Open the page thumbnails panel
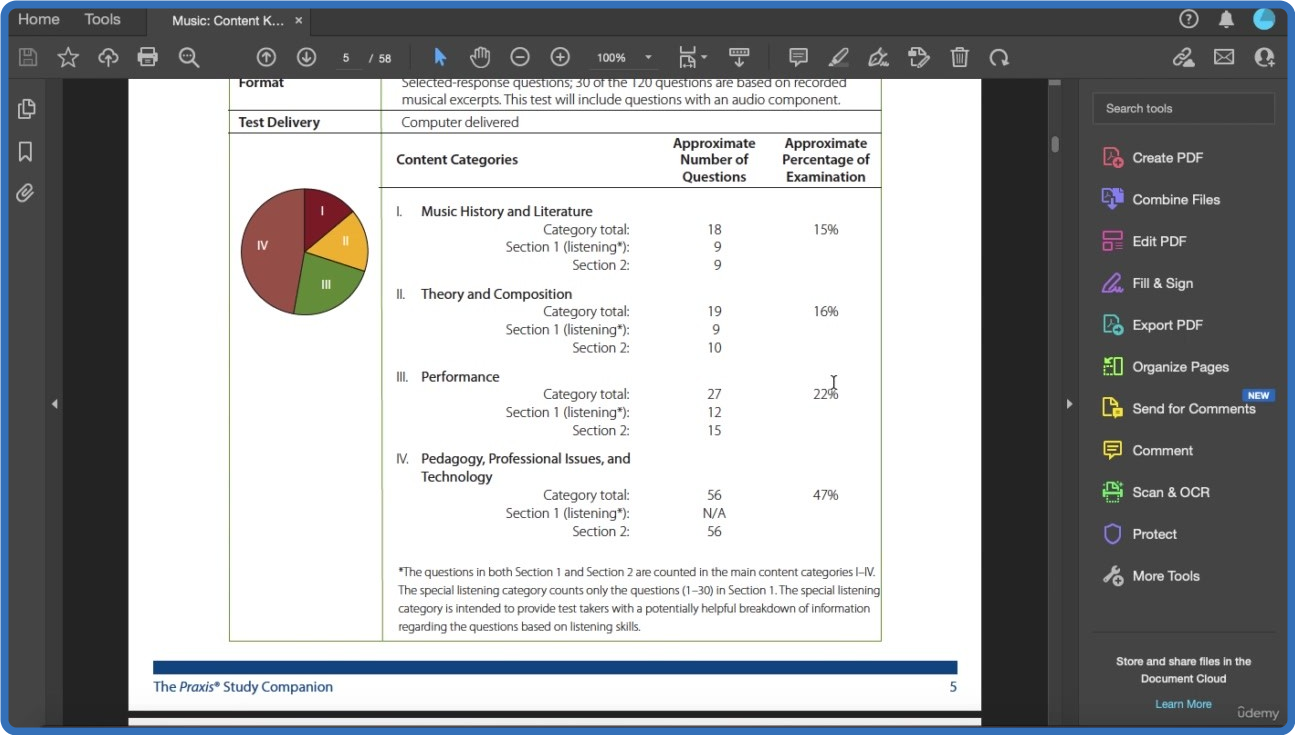 pos(26,109)
